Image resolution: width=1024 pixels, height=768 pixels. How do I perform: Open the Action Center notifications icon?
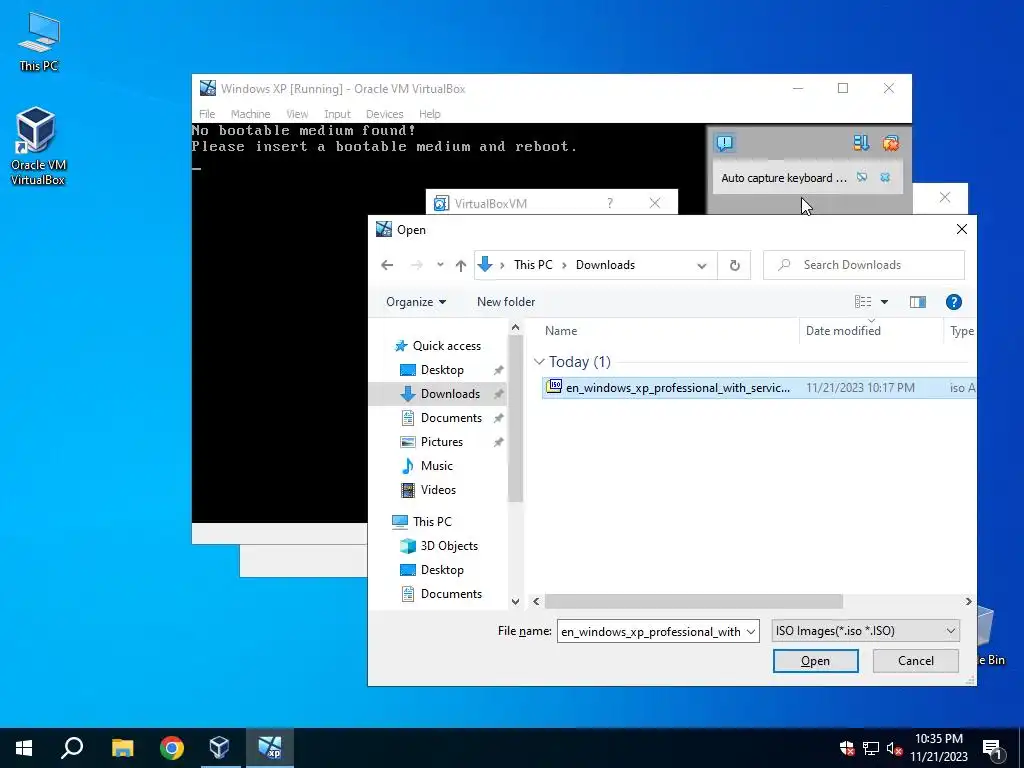(993, 748)
